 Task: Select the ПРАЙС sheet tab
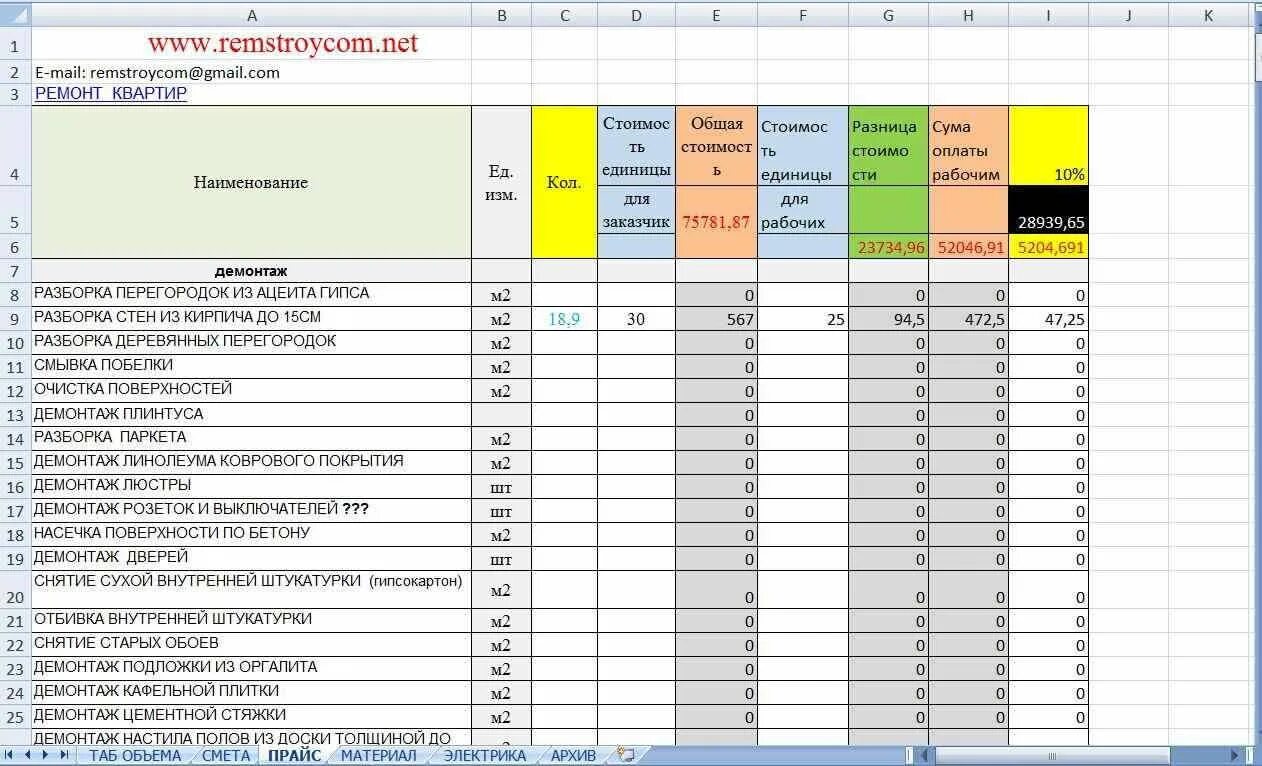click(294, 755)
